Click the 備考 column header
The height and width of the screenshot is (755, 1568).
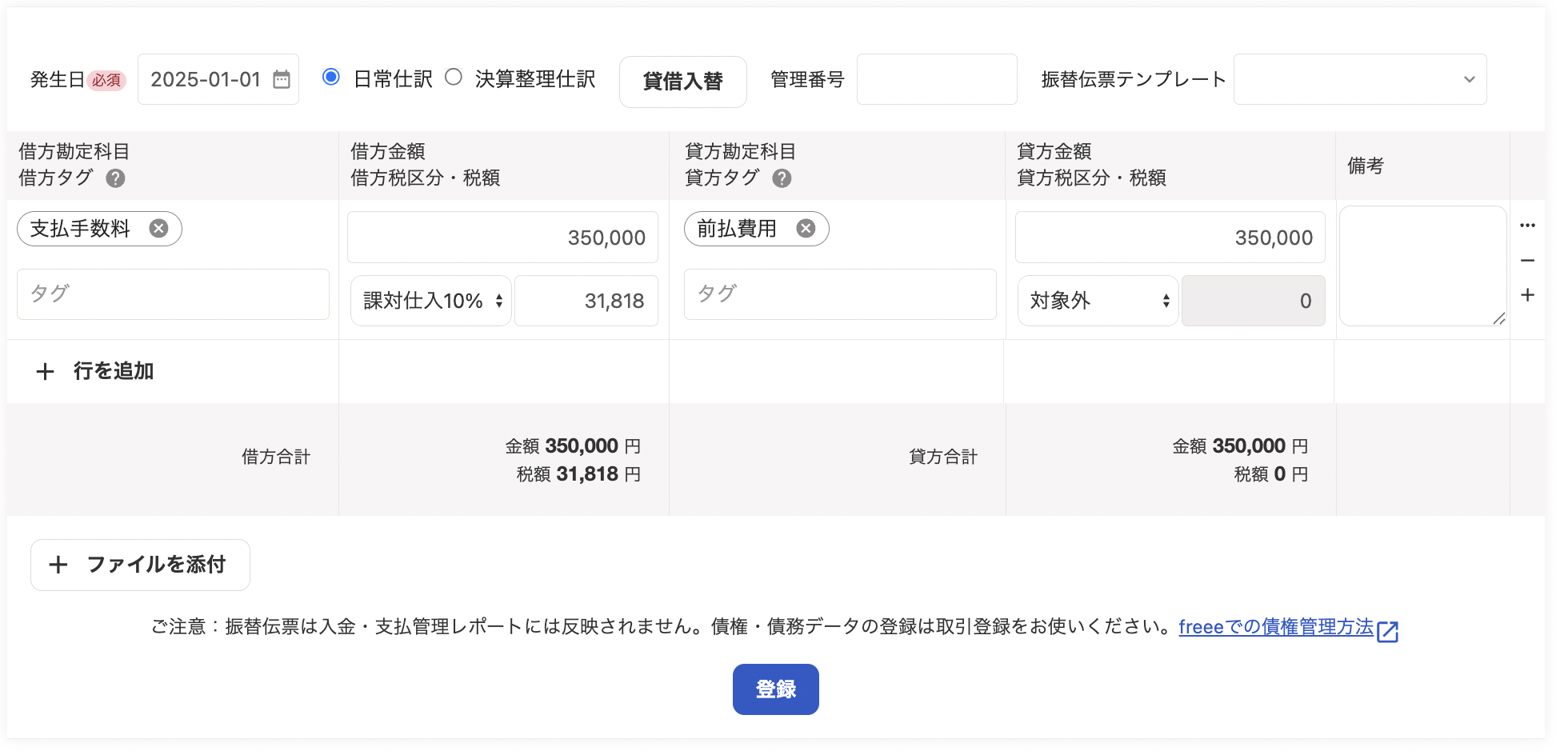(x=1366, y=166)
